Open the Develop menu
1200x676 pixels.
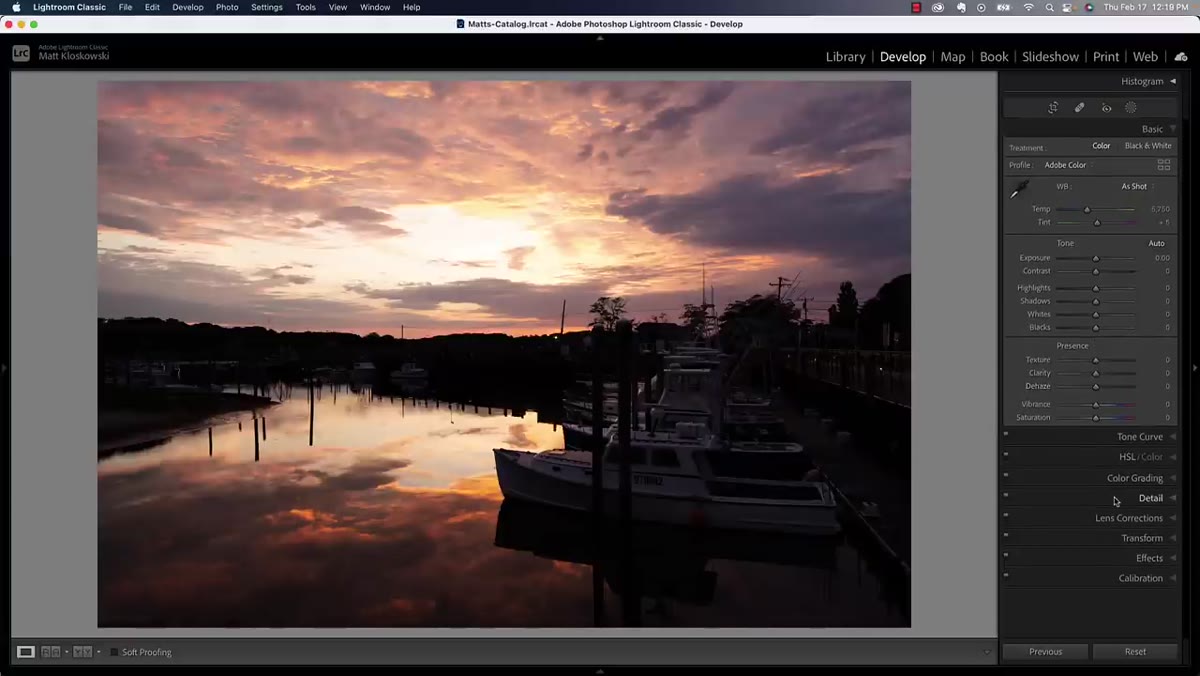coord(188,7)
